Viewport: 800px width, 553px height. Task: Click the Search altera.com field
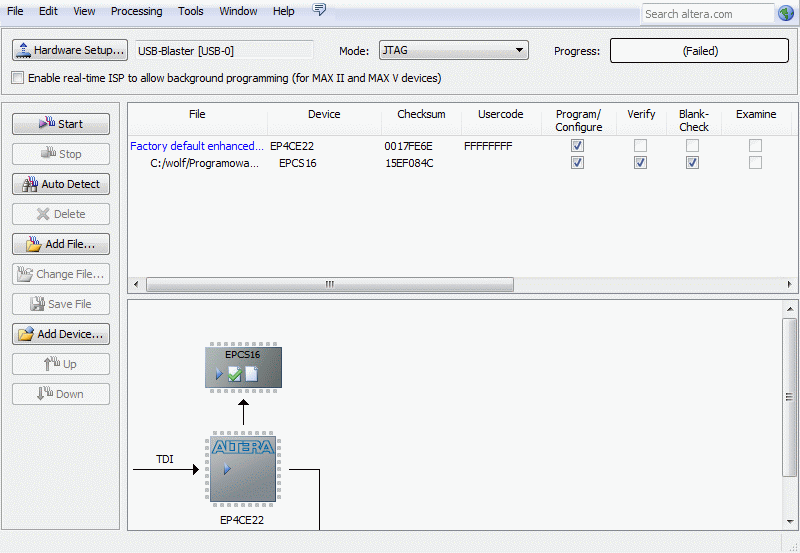[x=706, y=14]
